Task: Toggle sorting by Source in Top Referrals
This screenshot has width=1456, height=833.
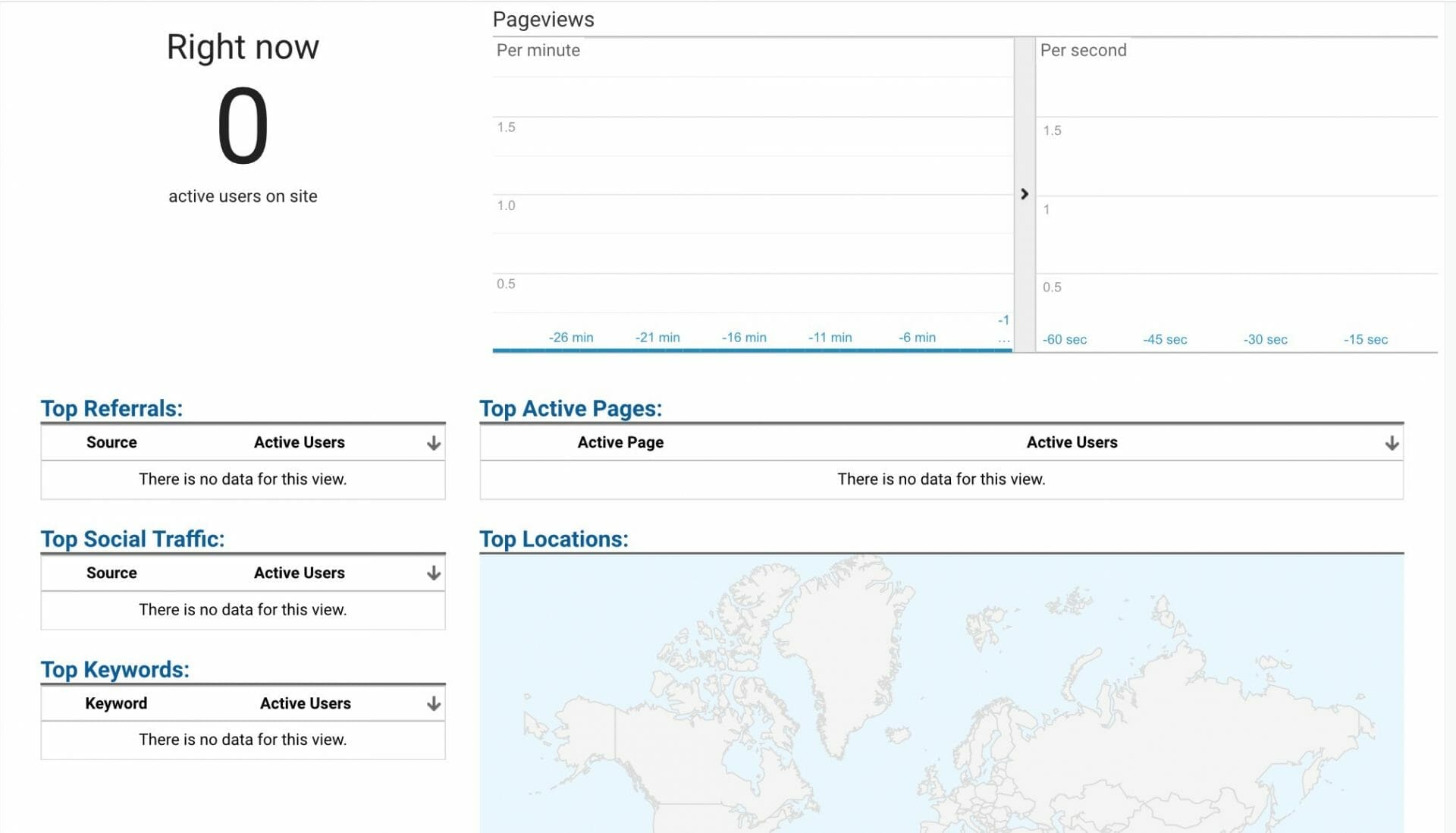Action: pyautogui.click(x=111, y=442)
